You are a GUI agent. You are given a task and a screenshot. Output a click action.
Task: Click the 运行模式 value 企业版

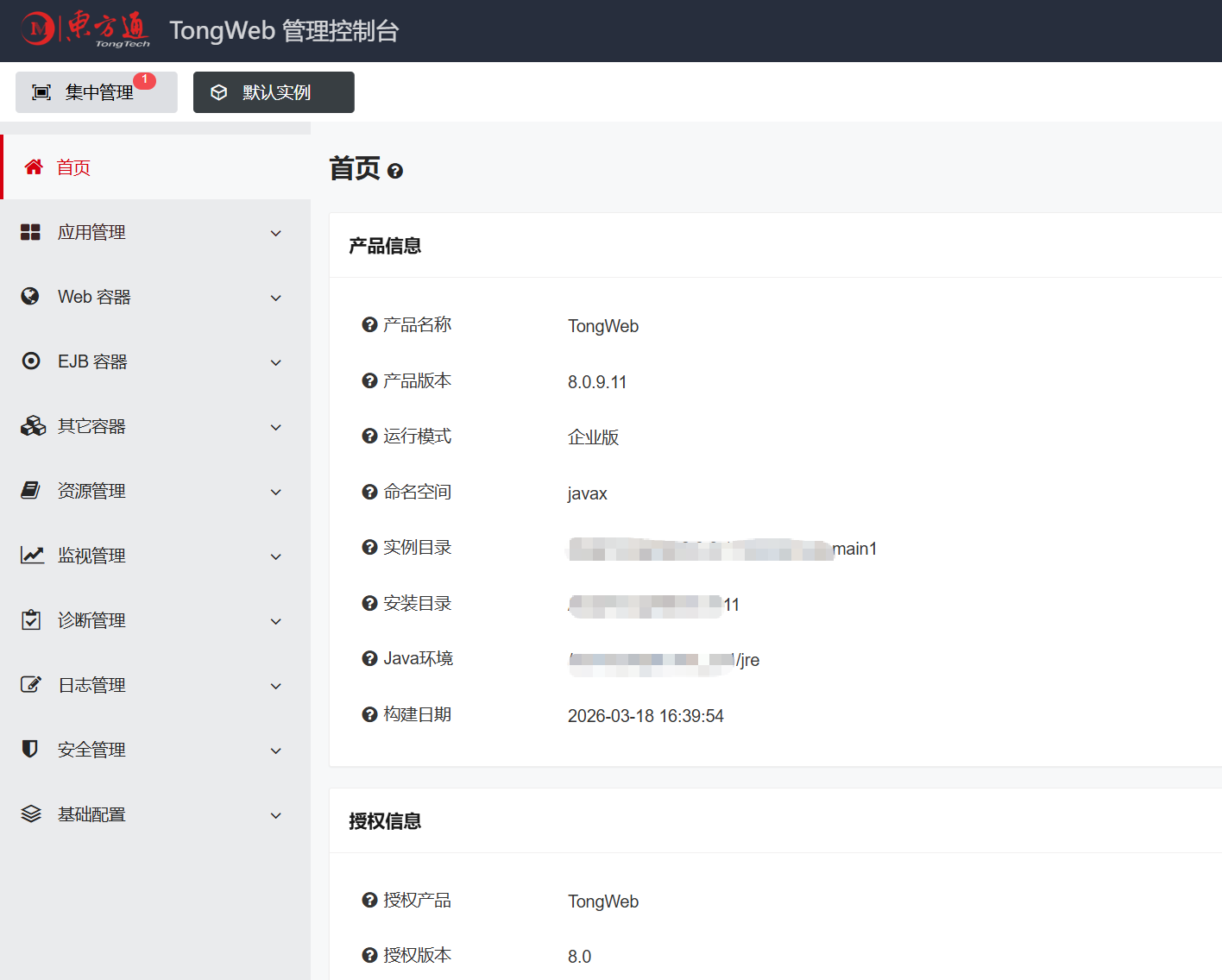pos(594,437)
